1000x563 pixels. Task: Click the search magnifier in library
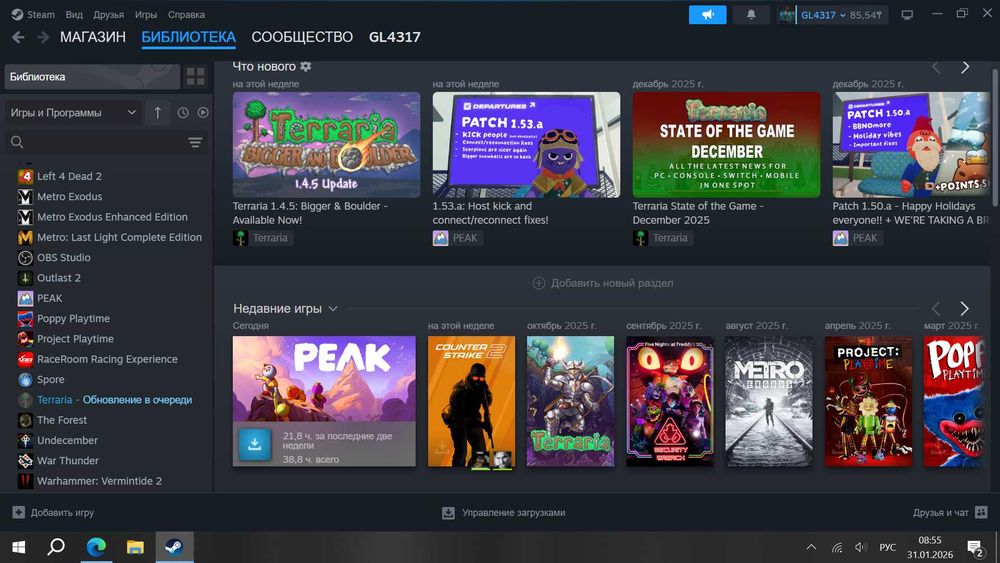(x=17, y=142)
